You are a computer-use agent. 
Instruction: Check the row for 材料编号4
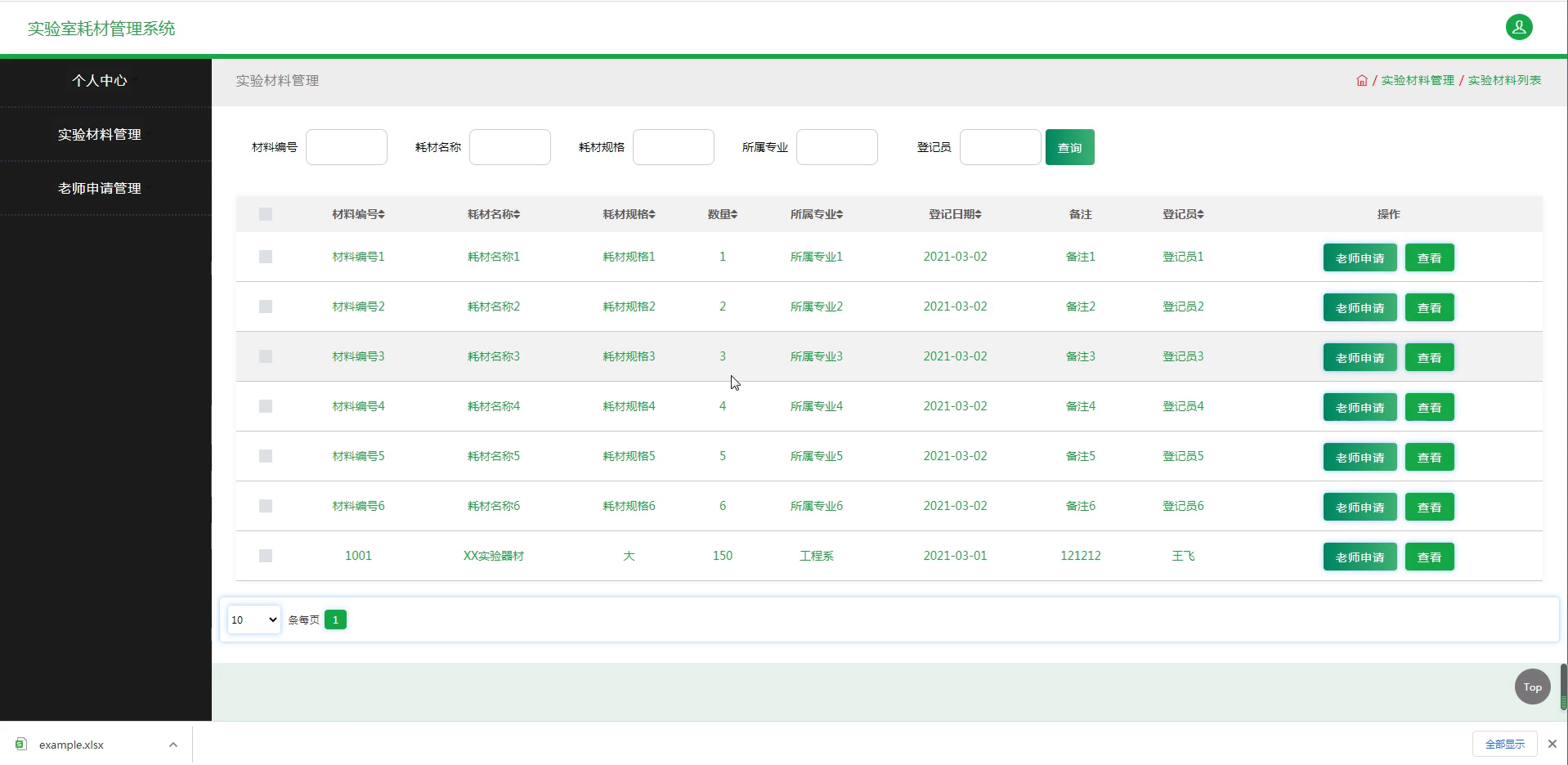pos(266,406)
